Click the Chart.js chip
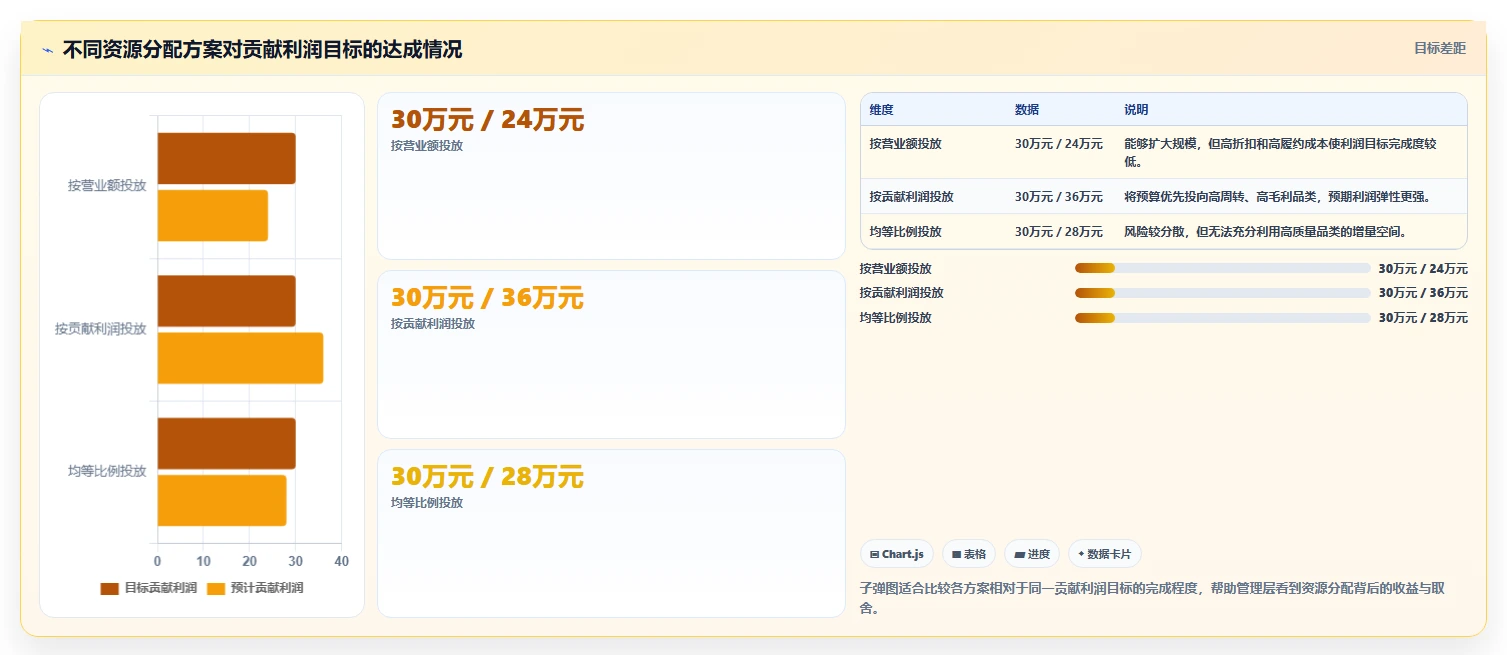The width and height of the screenshot is (1507, 655). pos(897,554)
